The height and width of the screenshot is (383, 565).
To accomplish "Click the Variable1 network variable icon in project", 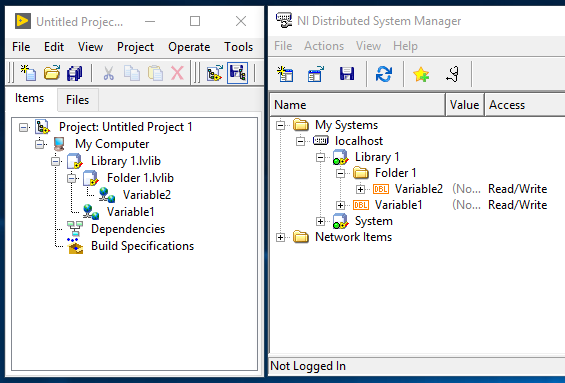I will (91, 212).
